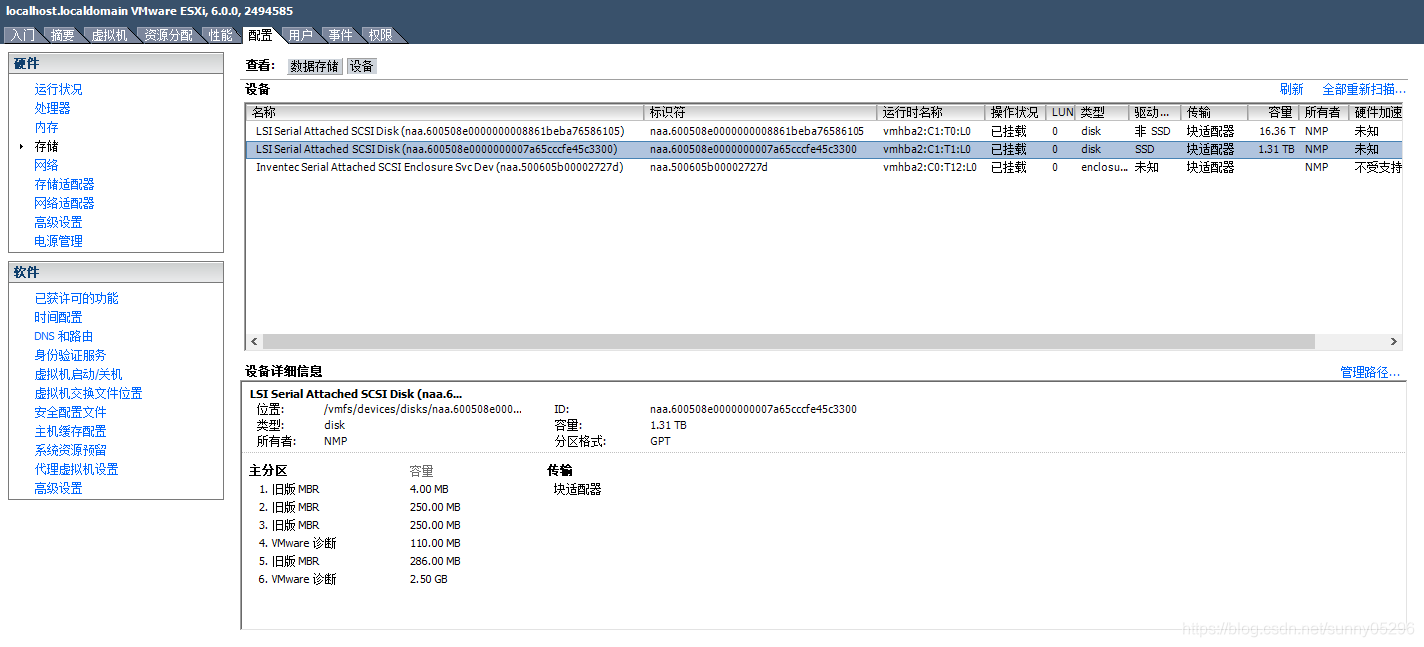Open the 摘要 tab
The width and height of the screenshot is (1424, 647).
(x=62, y=35)
